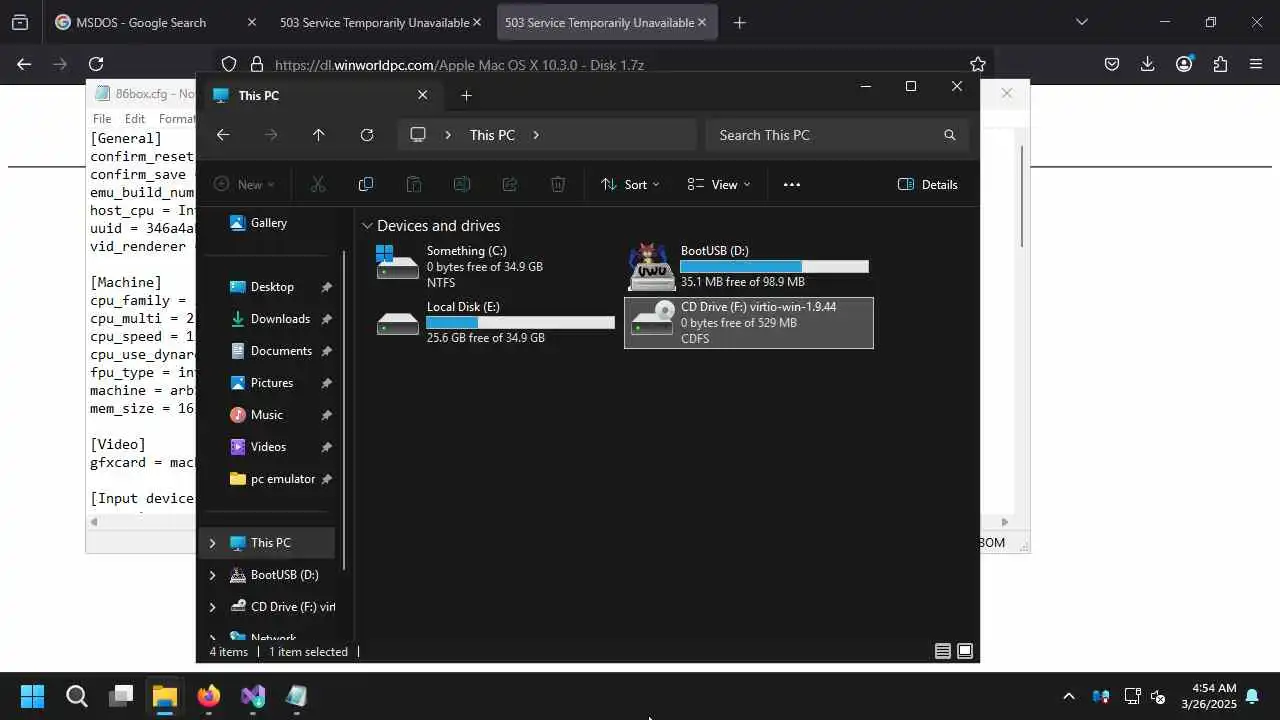Screen dimensions: 1280x720
Task: Refresh the This PC view
Action: pyautogui.click(x=367, y=135)
